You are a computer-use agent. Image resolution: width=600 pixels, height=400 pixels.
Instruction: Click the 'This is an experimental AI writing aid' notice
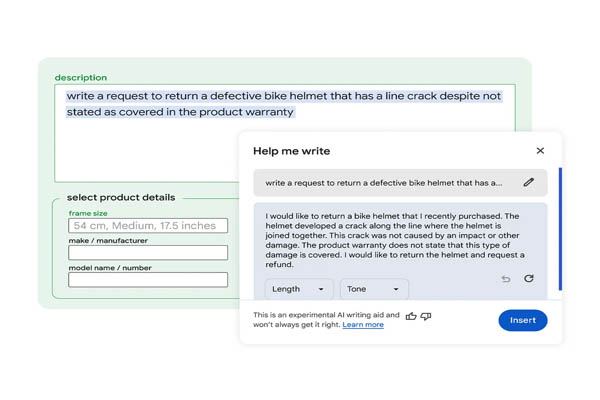tap(326, 320)
